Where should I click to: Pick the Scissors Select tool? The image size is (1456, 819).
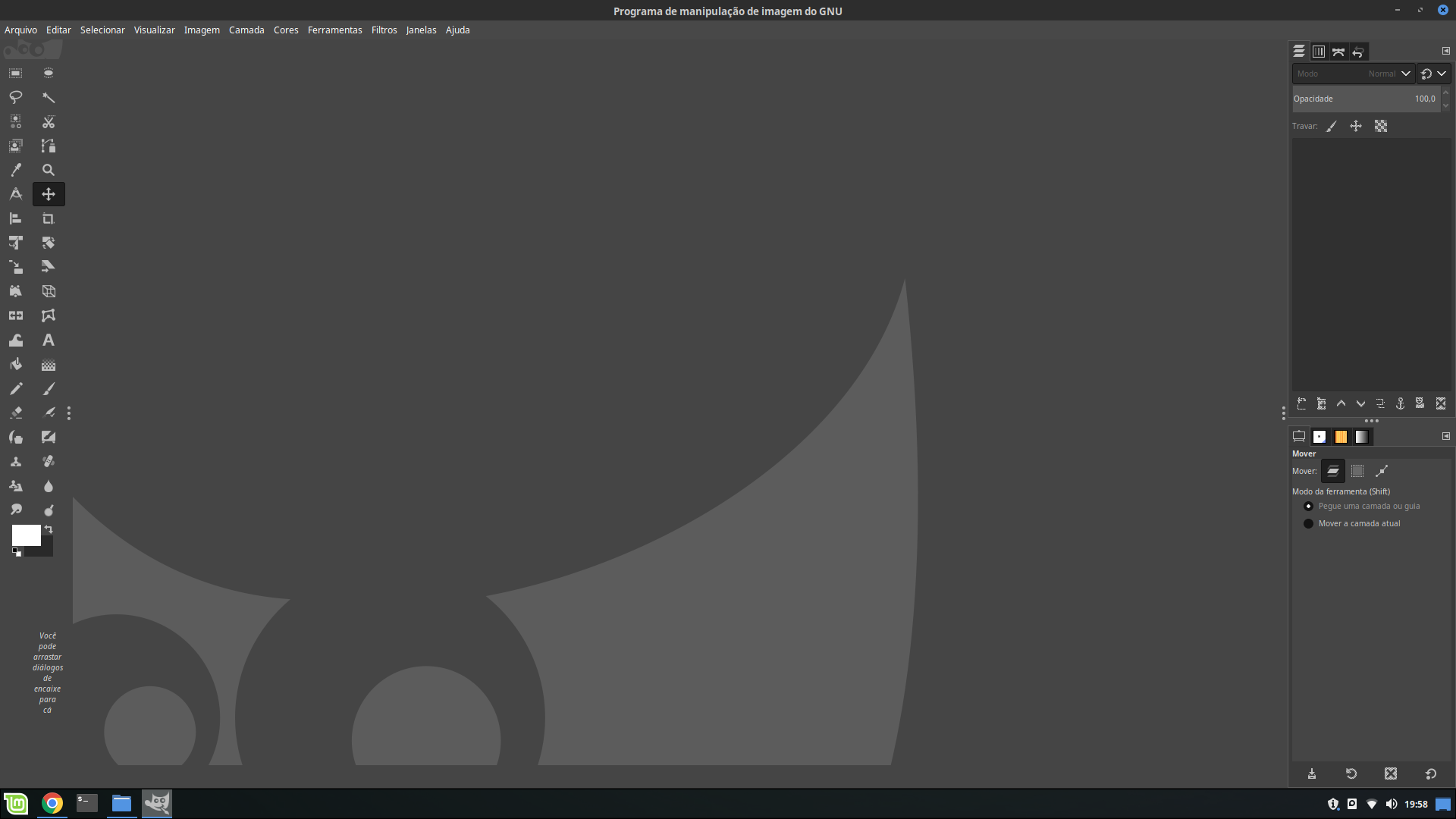[x=49, y=121]
